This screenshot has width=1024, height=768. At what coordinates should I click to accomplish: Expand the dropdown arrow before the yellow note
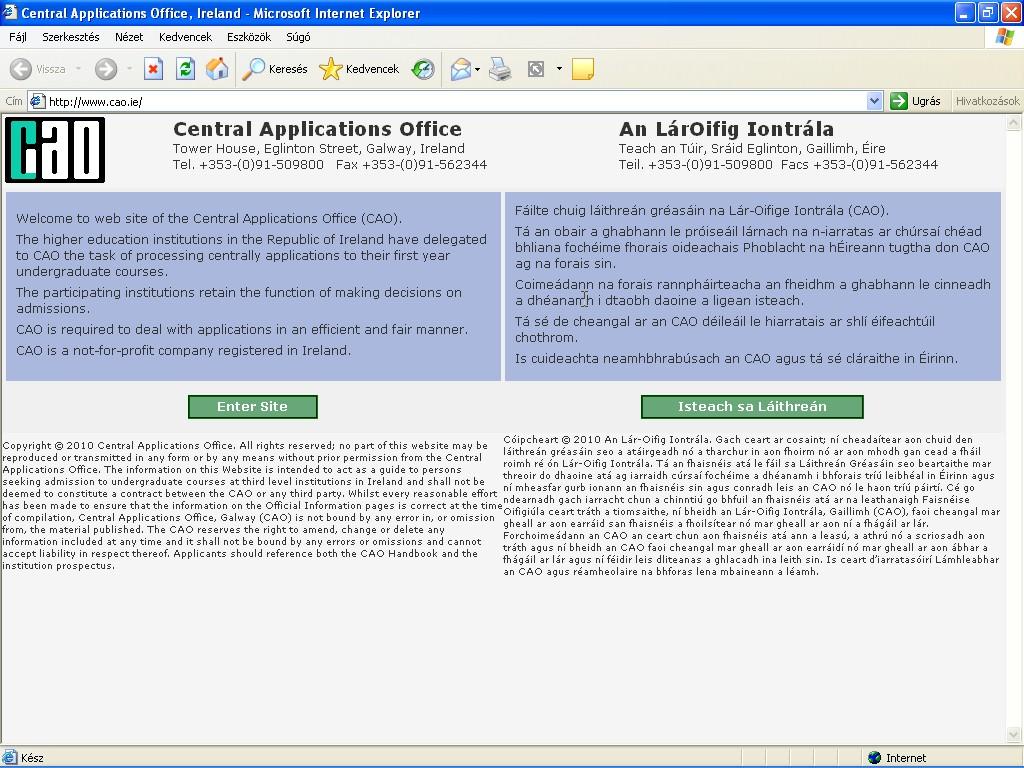point(559,69)
